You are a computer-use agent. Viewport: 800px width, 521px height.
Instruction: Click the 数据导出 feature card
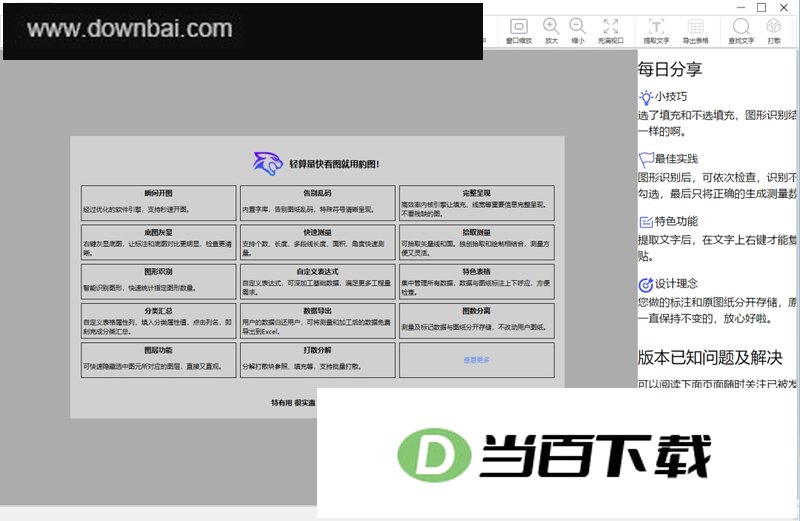[318, 321]
